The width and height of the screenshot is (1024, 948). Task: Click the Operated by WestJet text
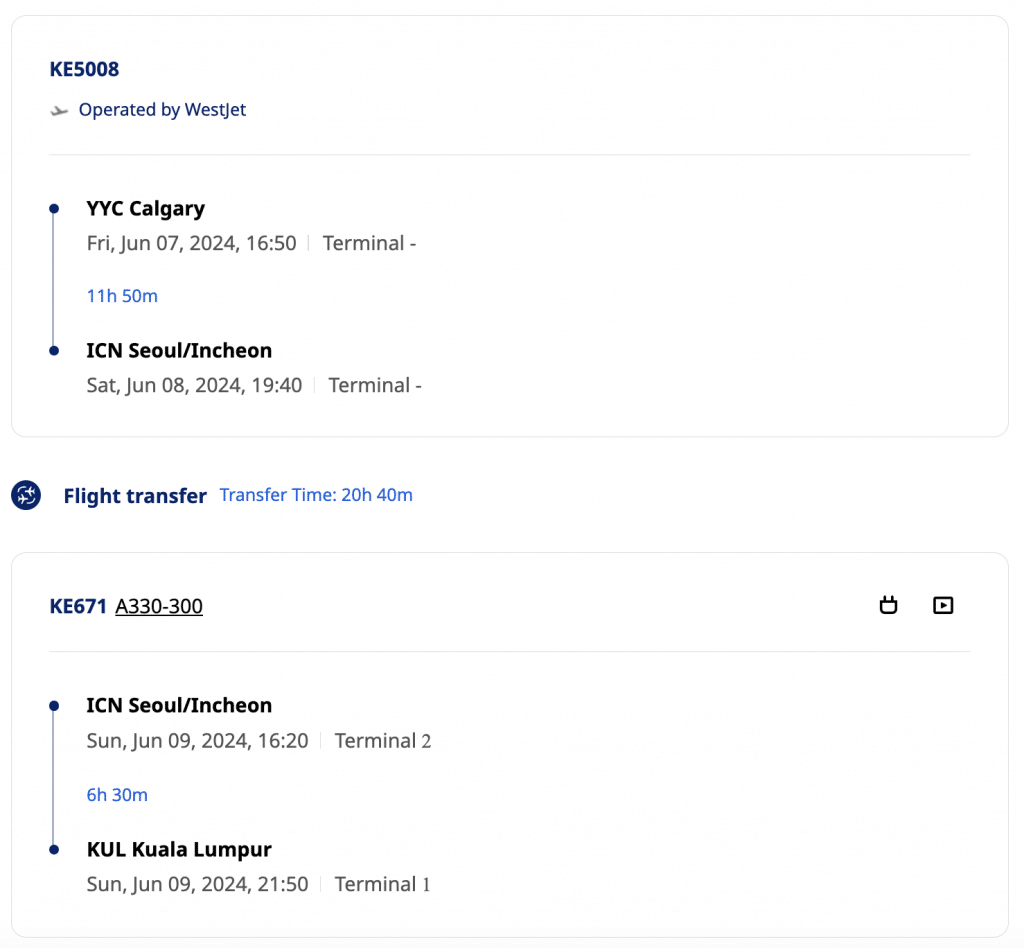(x=162, y=110)
